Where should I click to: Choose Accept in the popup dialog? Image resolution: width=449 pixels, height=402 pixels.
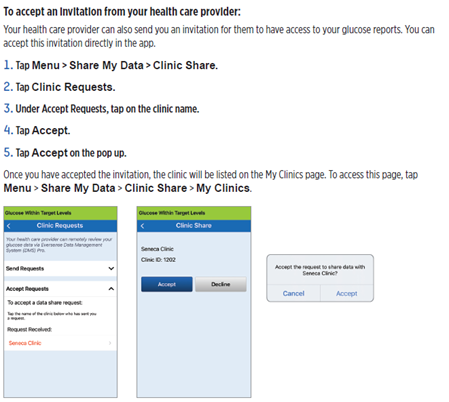click(347, 293)
